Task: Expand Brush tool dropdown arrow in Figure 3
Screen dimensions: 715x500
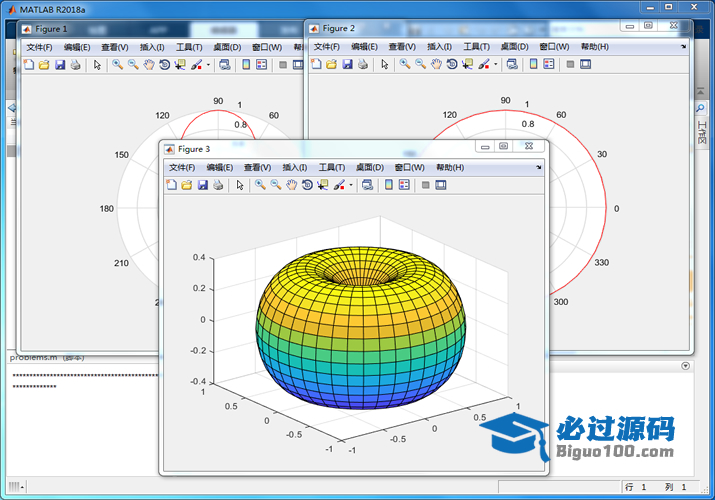Action: point(350,186)
